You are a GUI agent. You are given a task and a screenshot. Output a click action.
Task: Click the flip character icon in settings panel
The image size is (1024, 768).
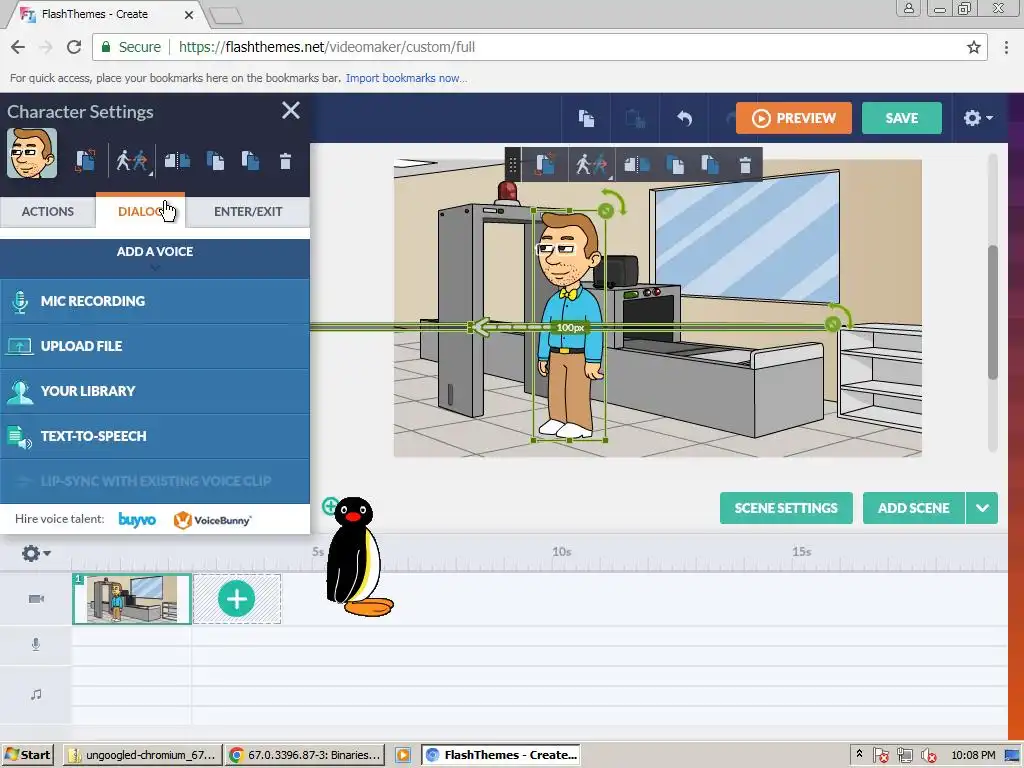coord(177,161)
